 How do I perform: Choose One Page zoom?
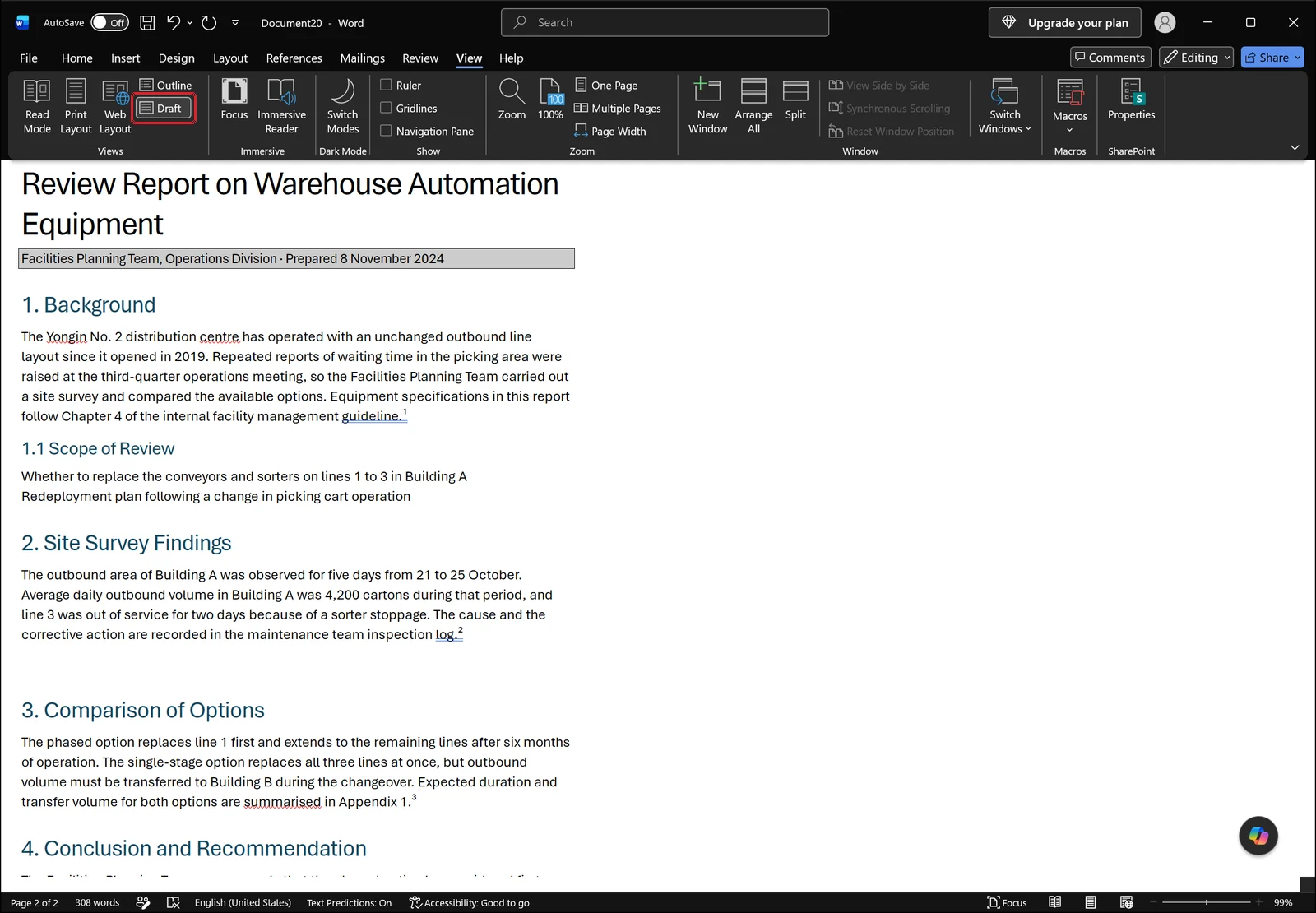pos(606,85)
